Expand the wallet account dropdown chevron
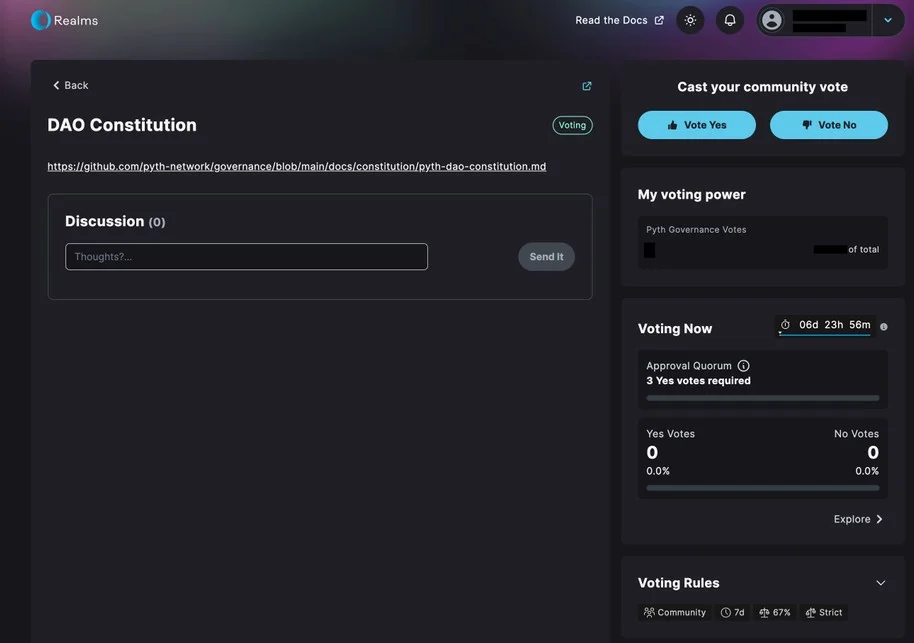The height and width of the screenshot is (643, 914). [888, 20]
